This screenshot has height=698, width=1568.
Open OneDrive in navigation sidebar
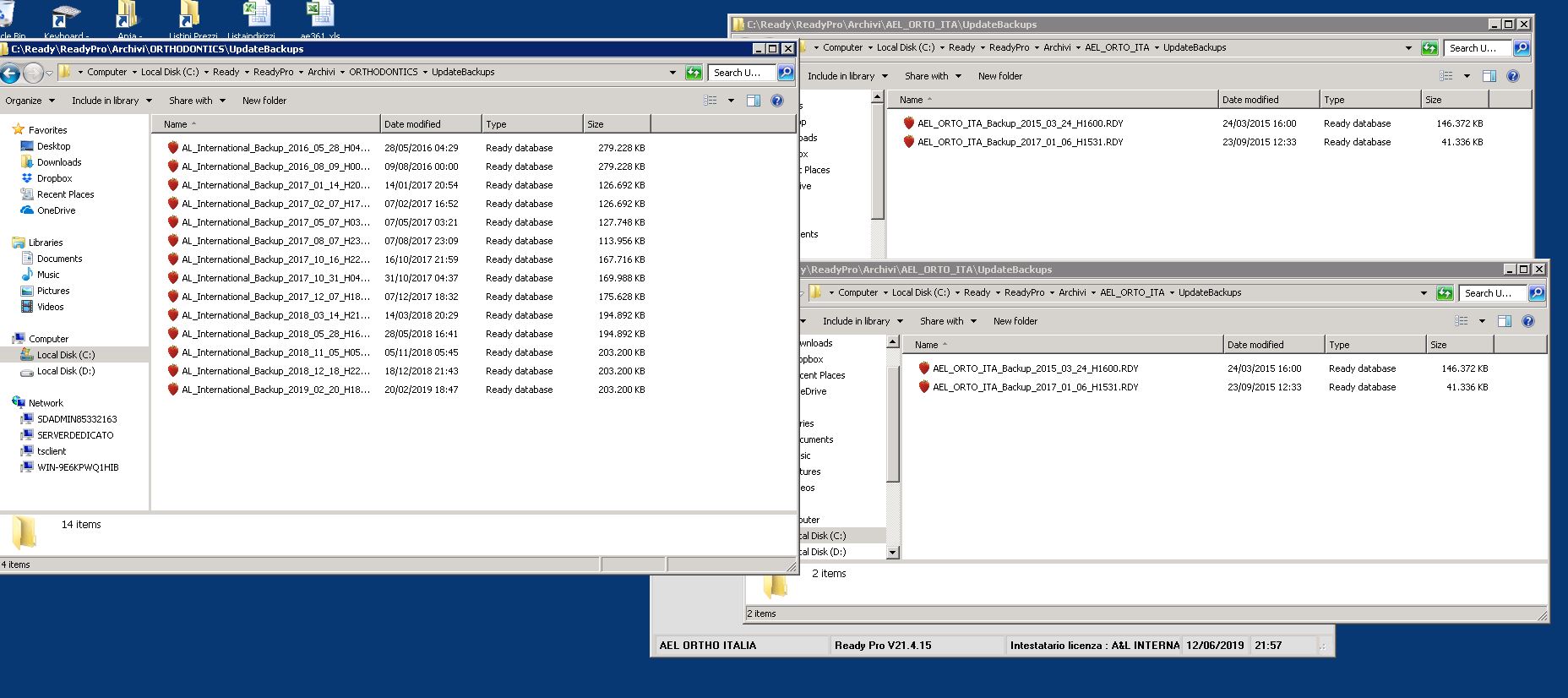point(56,210)
